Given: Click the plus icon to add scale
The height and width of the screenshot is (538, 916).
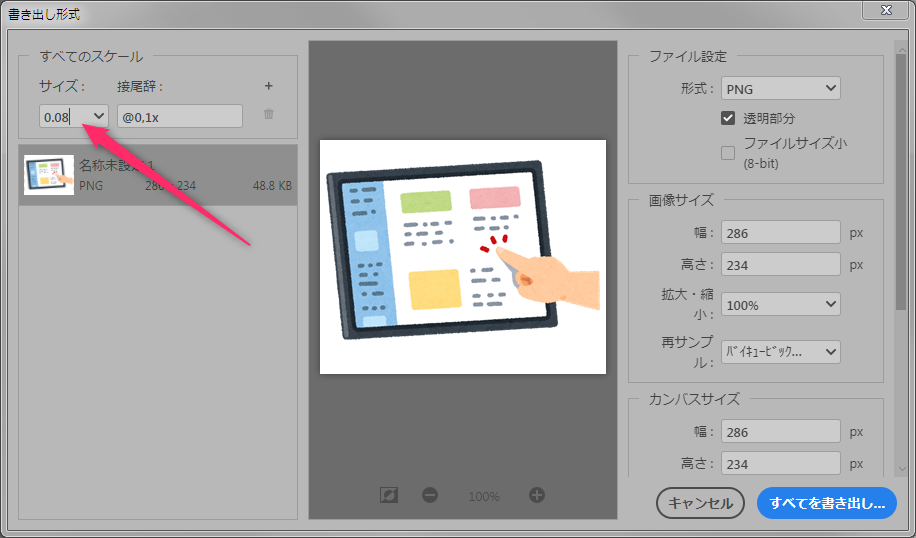Looking at the screenshot, I should pos(268,87).
